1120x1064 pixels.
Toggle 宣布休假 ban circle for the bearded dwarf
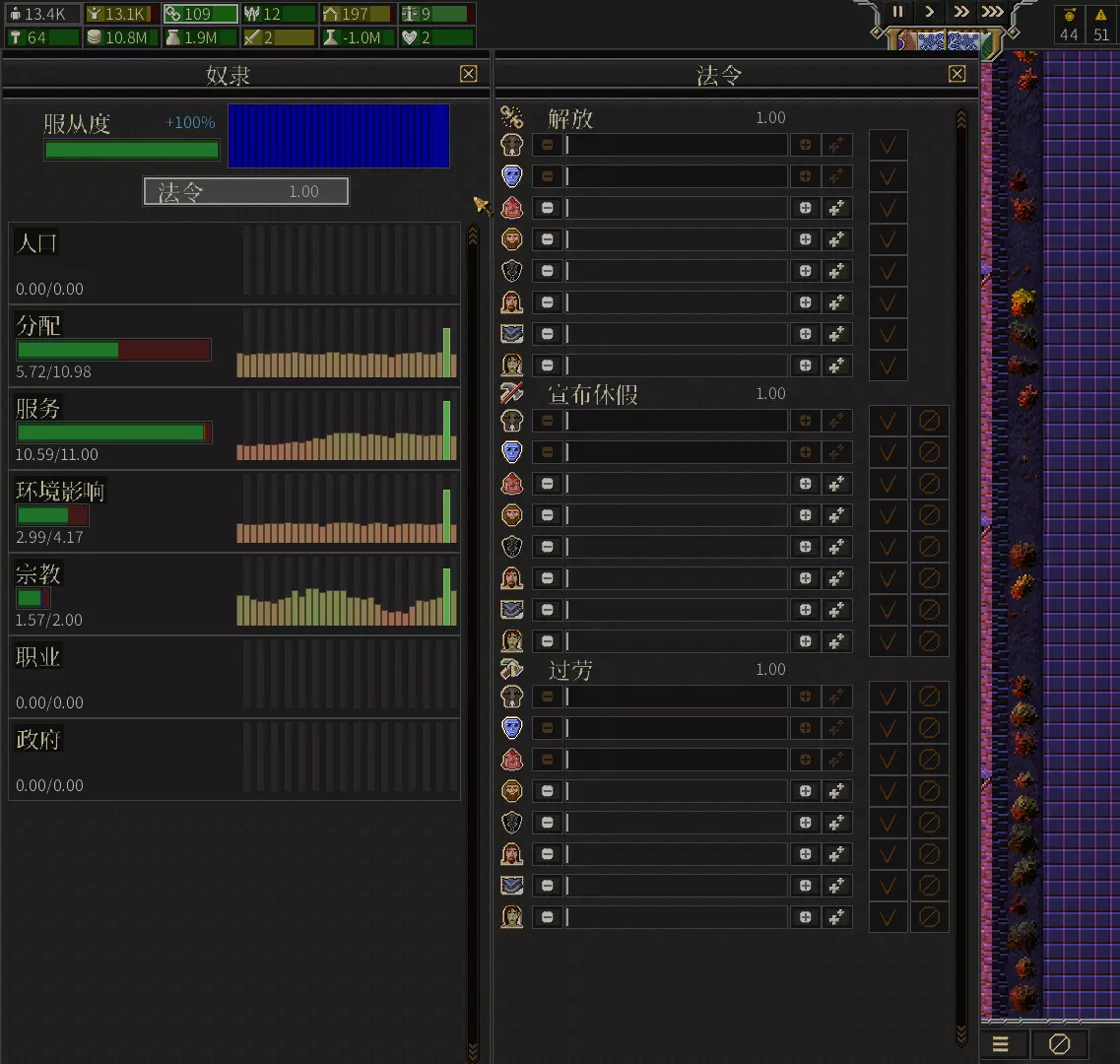pyautogui.click(x=929, y=515)
